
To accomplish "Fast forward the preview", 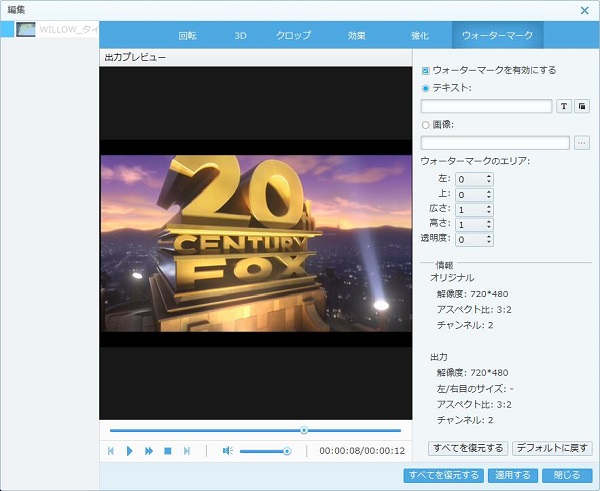I will pos(149,451).
